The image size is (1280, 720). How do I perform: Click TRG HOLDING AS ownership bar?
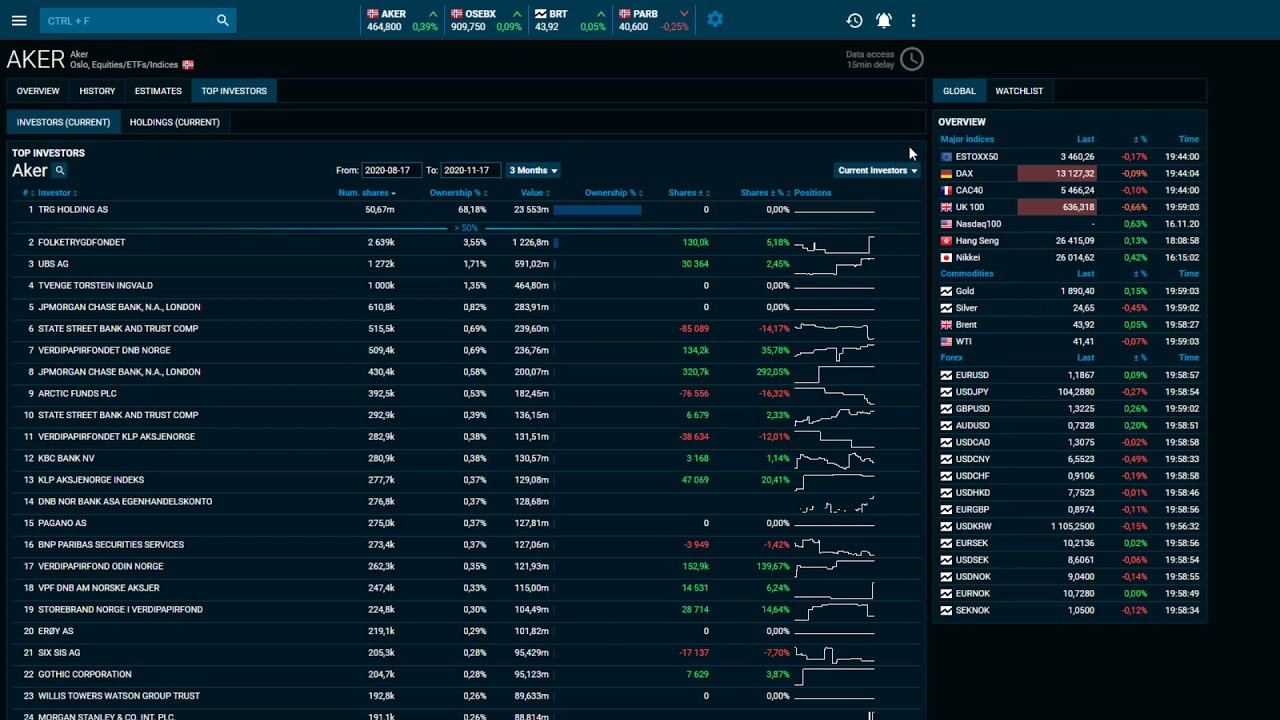point(597,210)
